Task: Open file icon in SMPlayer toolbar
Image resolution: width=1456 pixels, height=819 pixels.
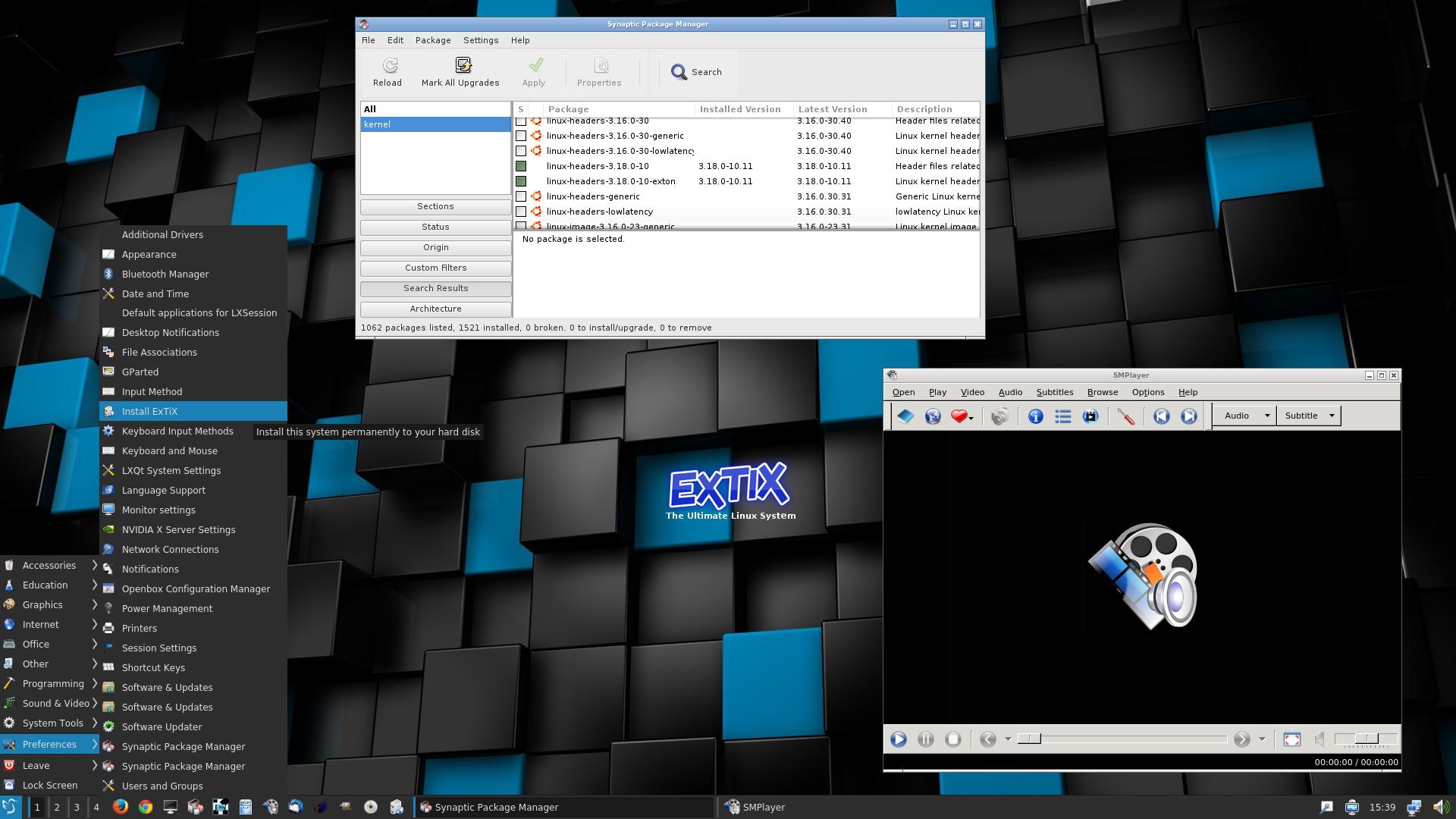Action: point(905,416)
